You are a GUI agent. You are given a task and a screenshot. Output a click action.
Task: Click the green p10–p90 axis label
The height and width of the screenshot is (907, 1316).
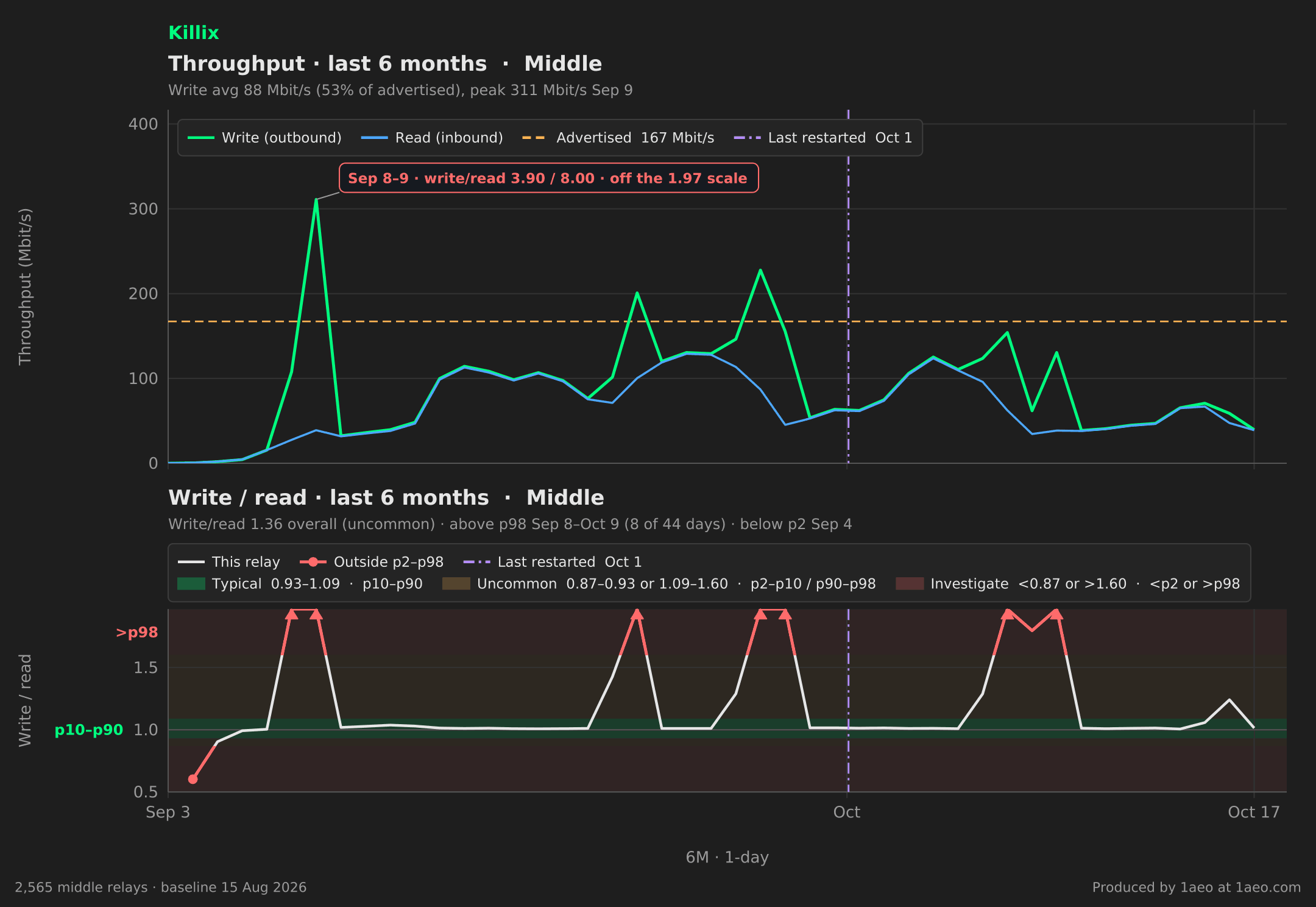(x=89, y=730)
